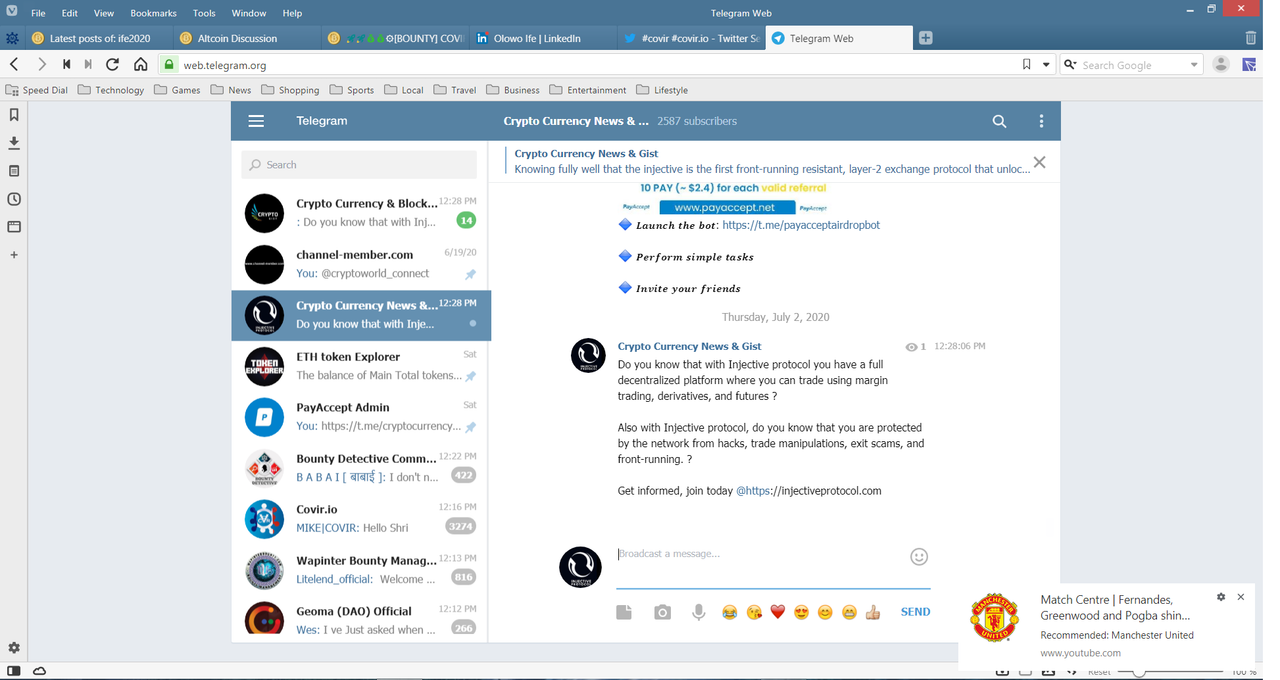1280x680 pixels.
Task: Toggle the side panel visibility
Action: (14, 671)
